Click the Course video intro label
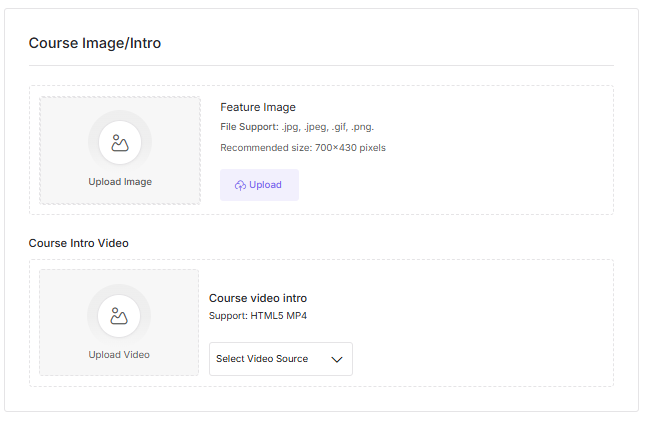This screenshot has height=421, width=646. coord(258,298)
